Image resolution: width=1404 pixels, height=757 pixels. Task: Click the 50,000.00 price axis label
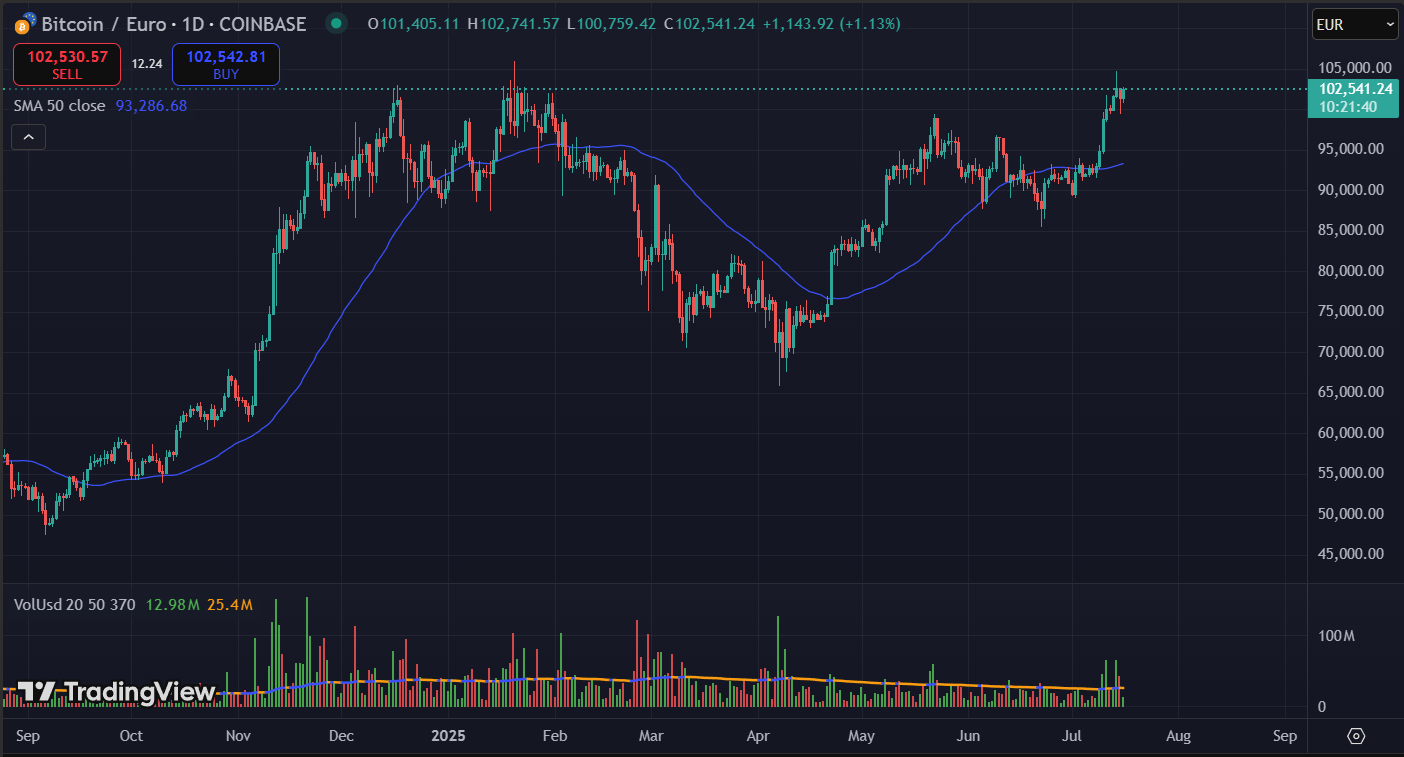pyautogui.click(x=1351, y=514)
